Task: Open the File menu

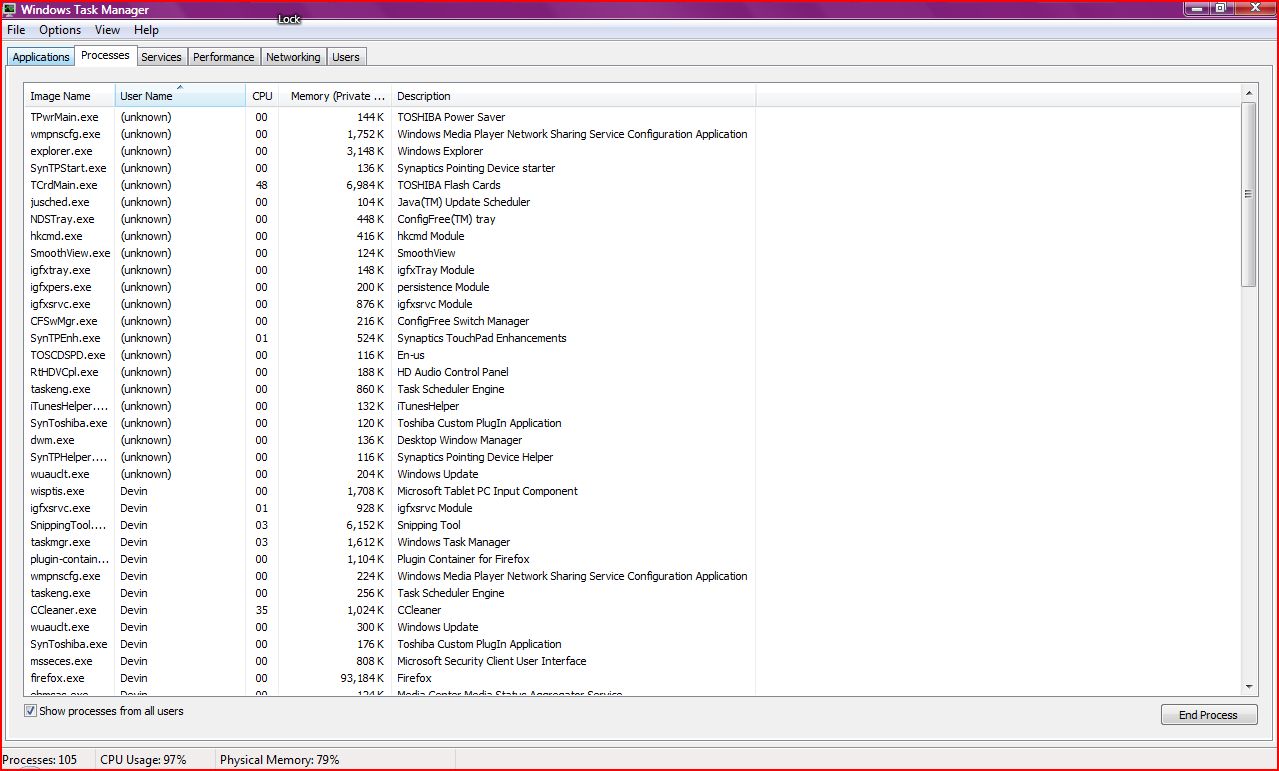Action: (x=16, y=30)
